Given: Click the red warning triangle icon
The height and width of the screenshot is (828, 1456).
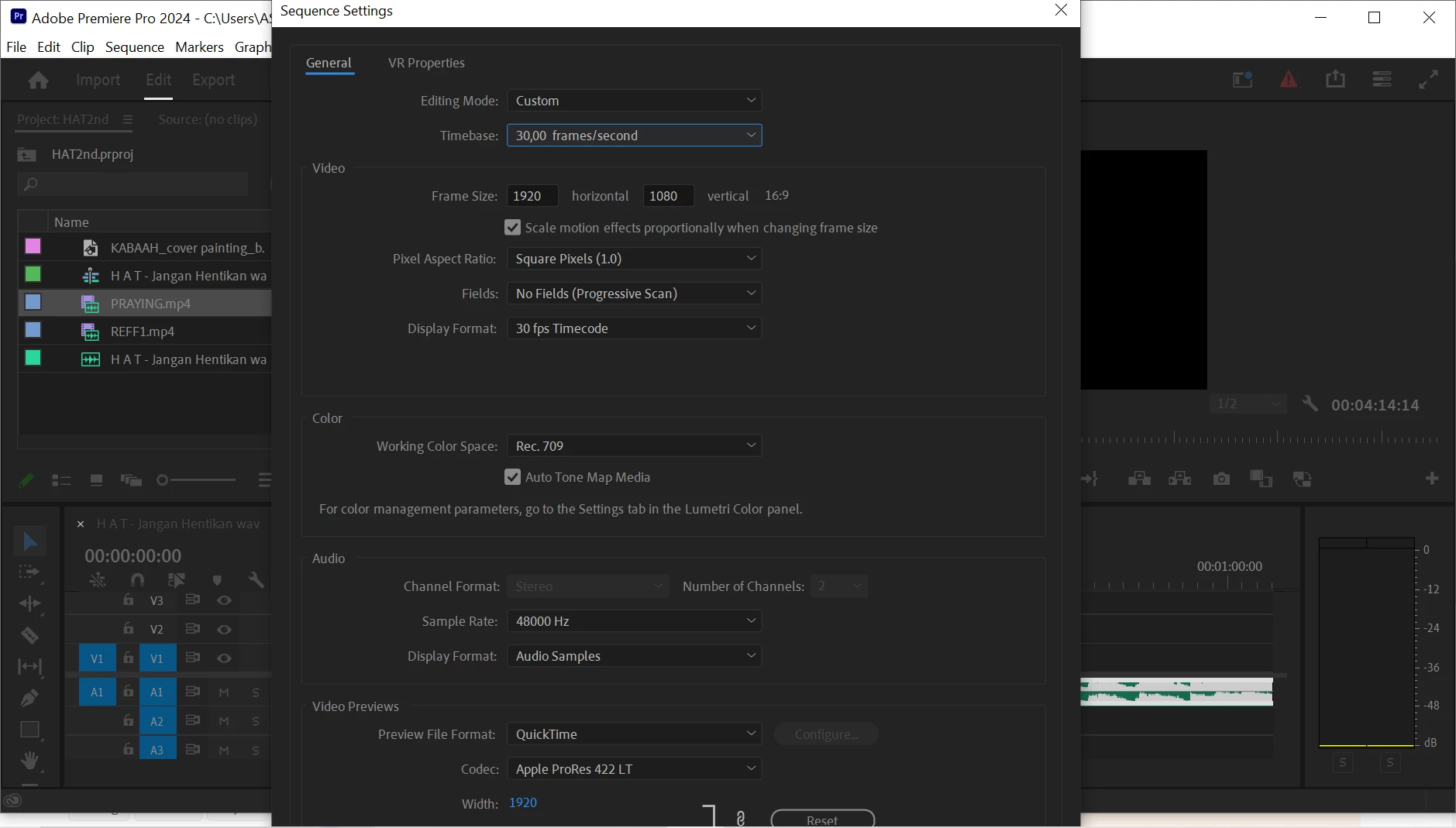Looking at the screenshot, I should [x=1289, y=79].
